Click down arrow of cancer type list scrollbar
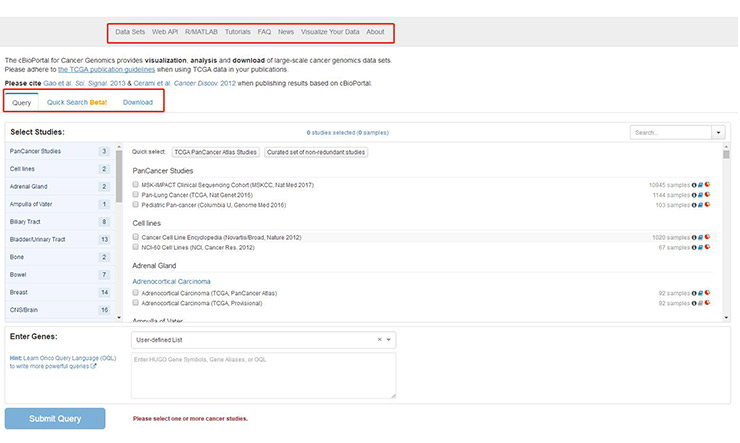Image resolution: width=740 pixels, height=443 pixels. (x=119, y=318)
